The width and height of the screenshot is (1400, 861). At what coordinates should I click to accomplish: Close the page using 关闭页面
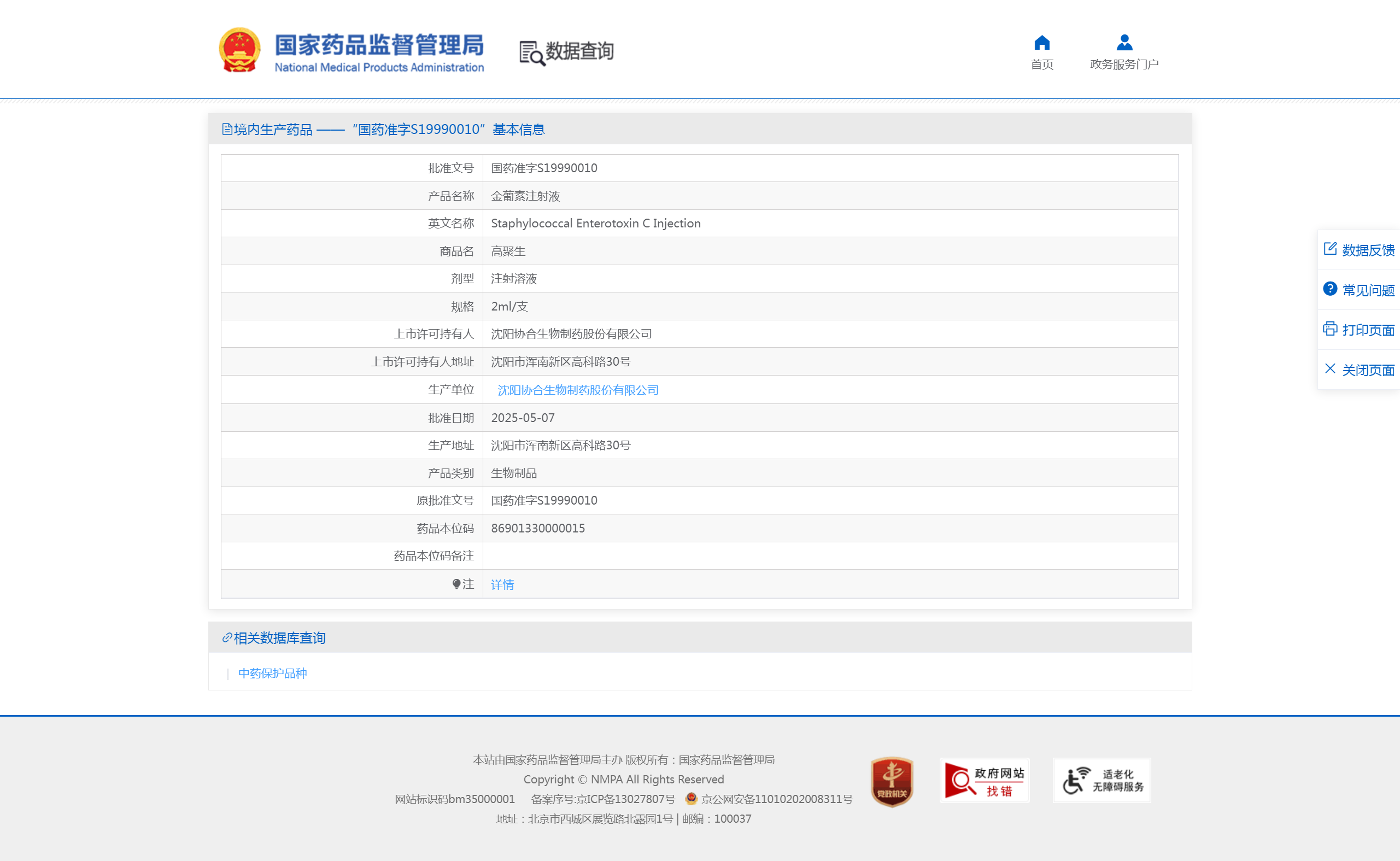[x=1331, y=369]
